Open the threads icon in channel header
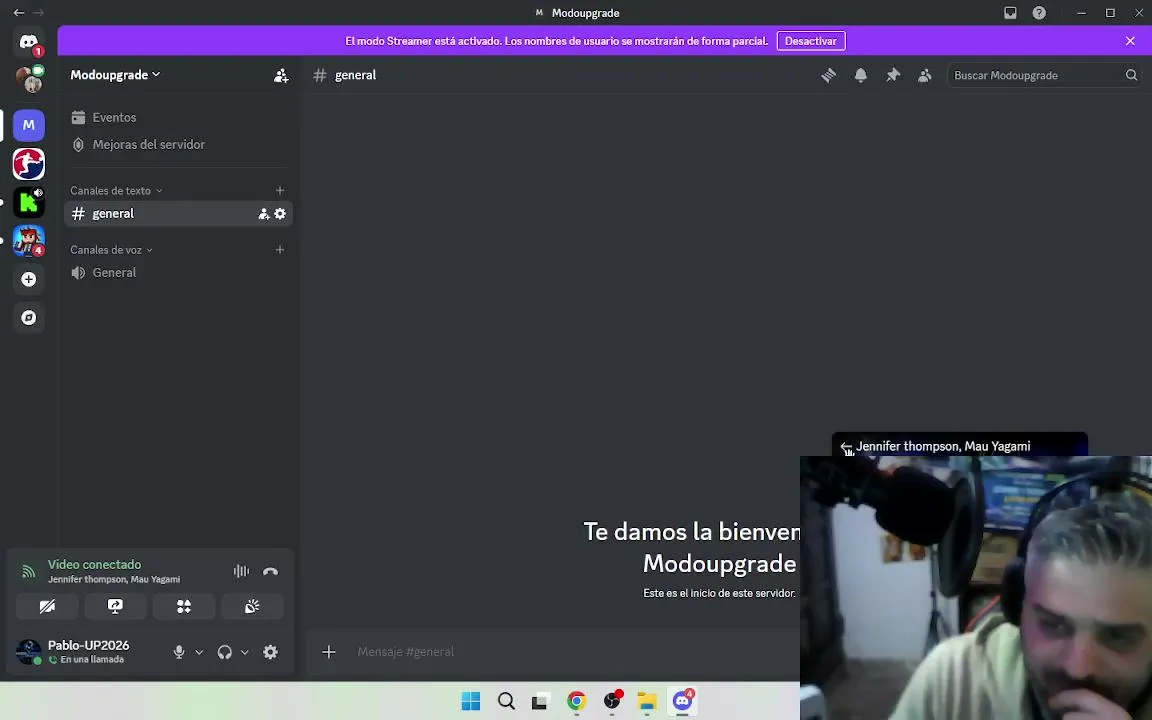This screenshot has width=1152, height=720. (x=829, y=75)
